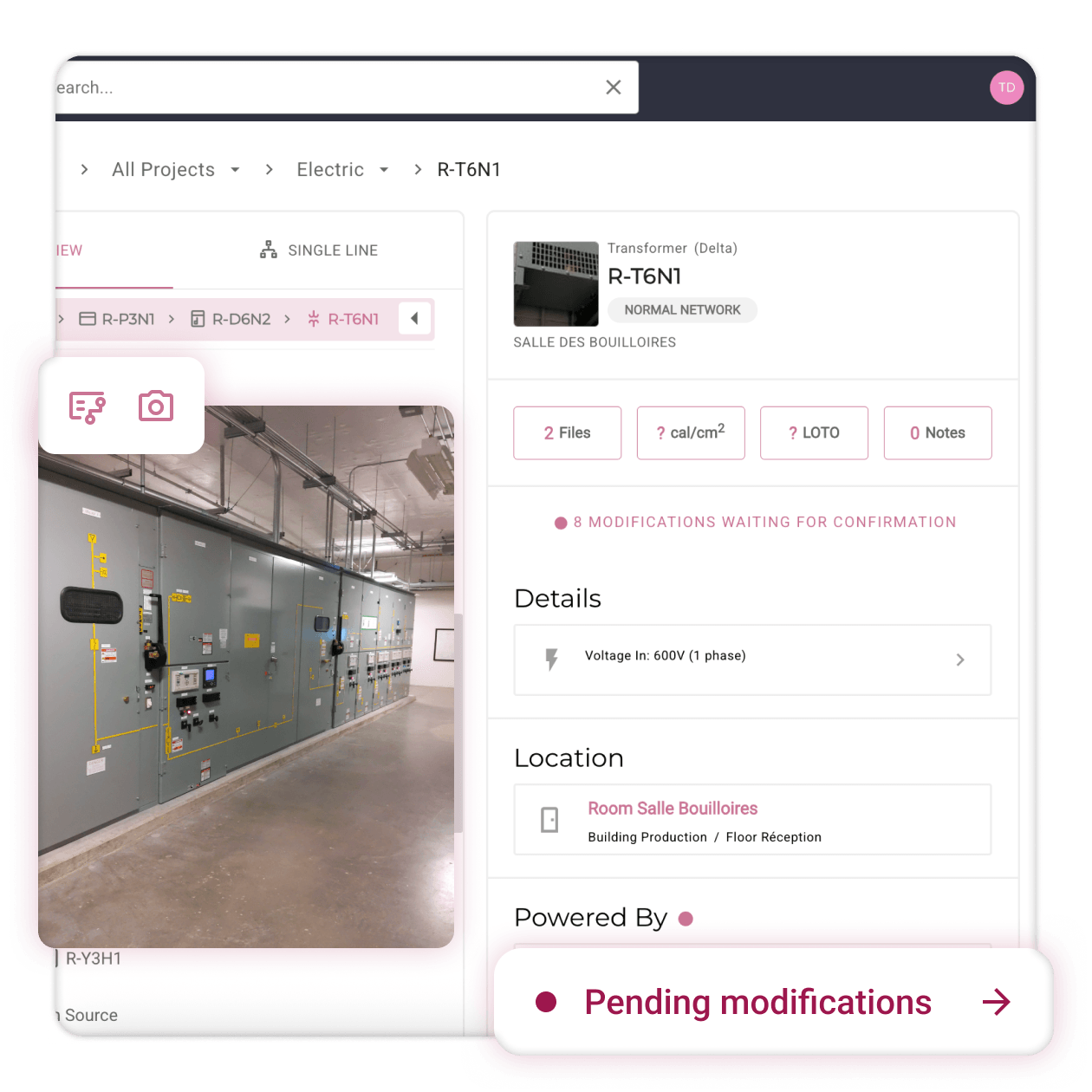This screenshot has height=1092, width=1092.
Task: Open the 2 Files button
Action: 568,432
